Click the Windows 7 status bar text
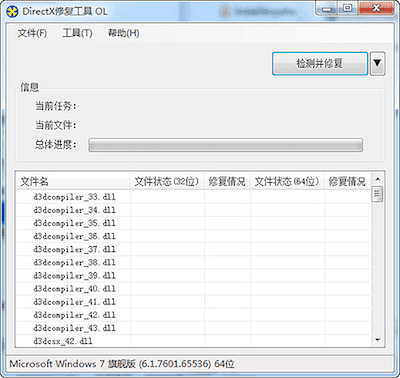This screenshot has width=400, height=378. tap(122, 364)
